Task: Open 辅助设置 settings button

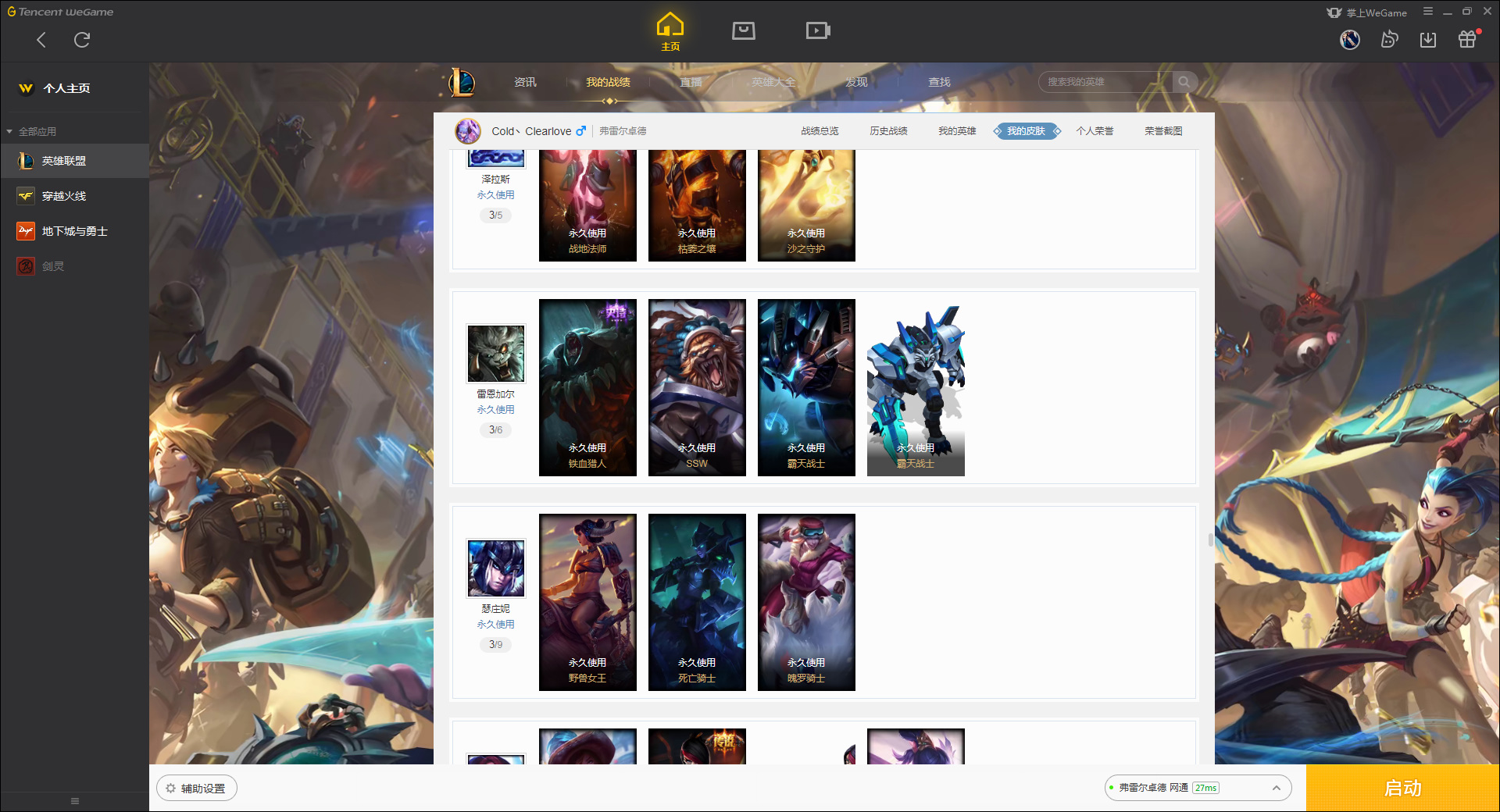Action: tap(197, 789)
